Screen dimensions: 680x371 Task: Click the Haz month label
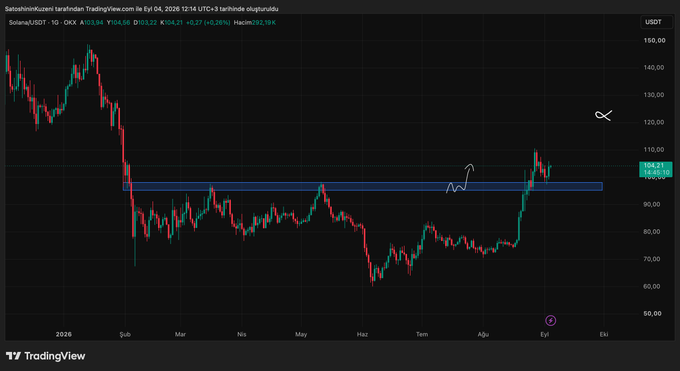362,335
